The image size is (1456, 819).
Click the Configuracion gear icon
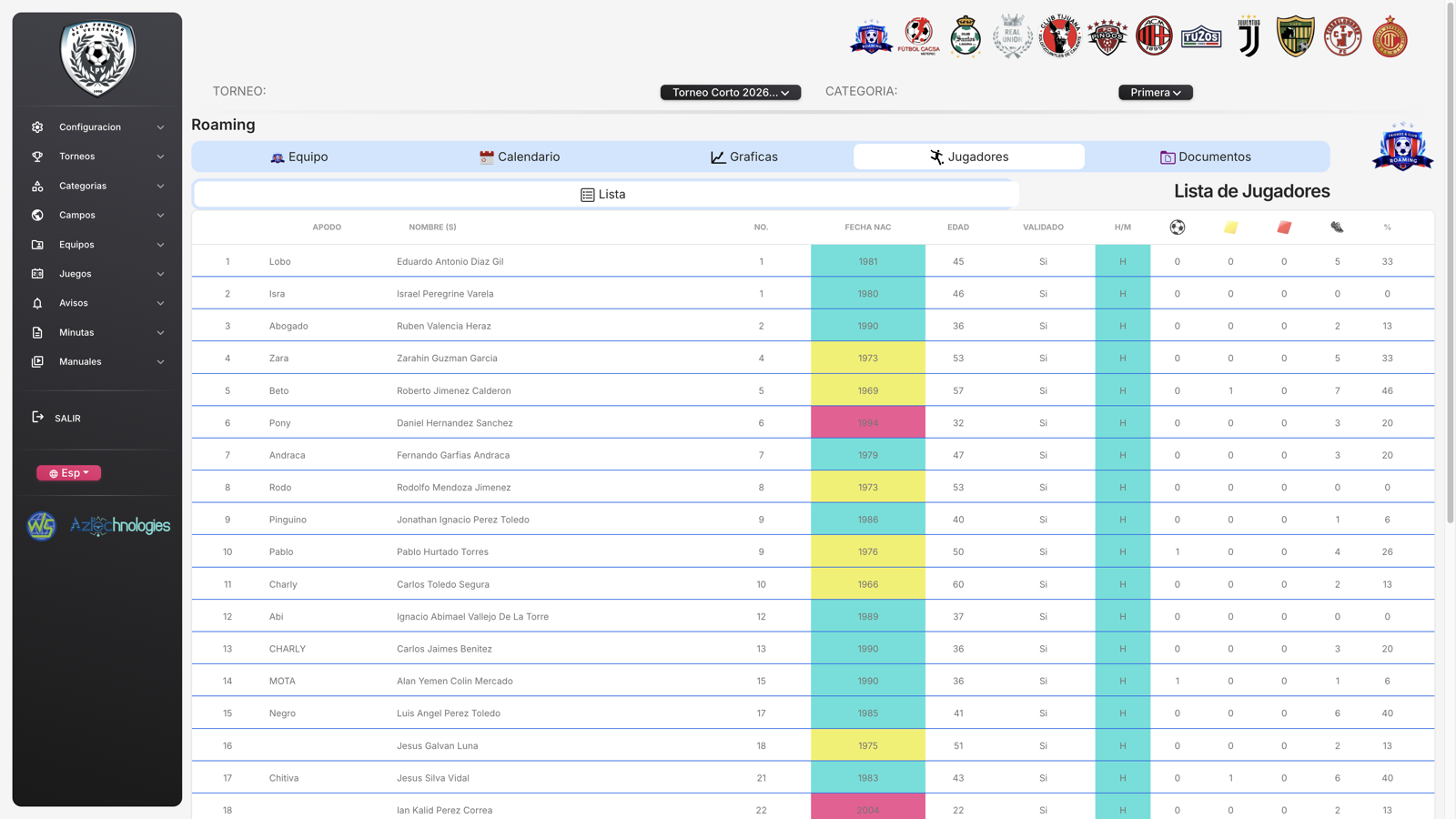point(37,127)
